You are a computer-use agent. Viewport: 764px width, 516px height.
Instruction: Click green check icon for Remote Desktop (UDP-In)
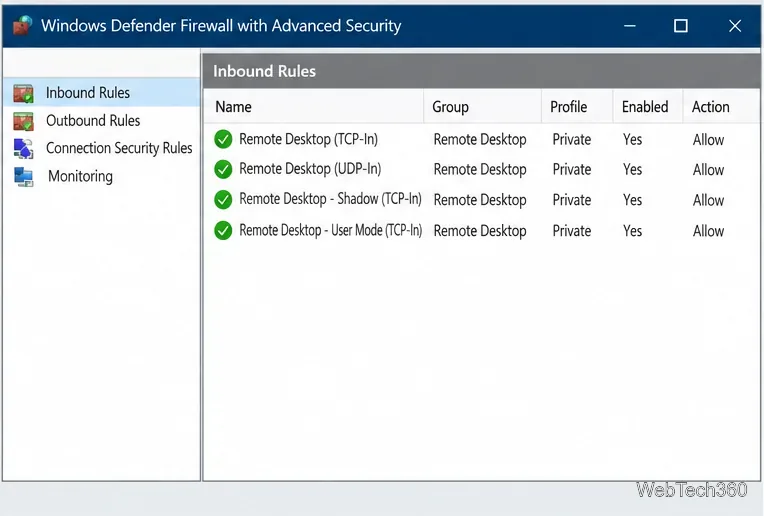[223, 169]
